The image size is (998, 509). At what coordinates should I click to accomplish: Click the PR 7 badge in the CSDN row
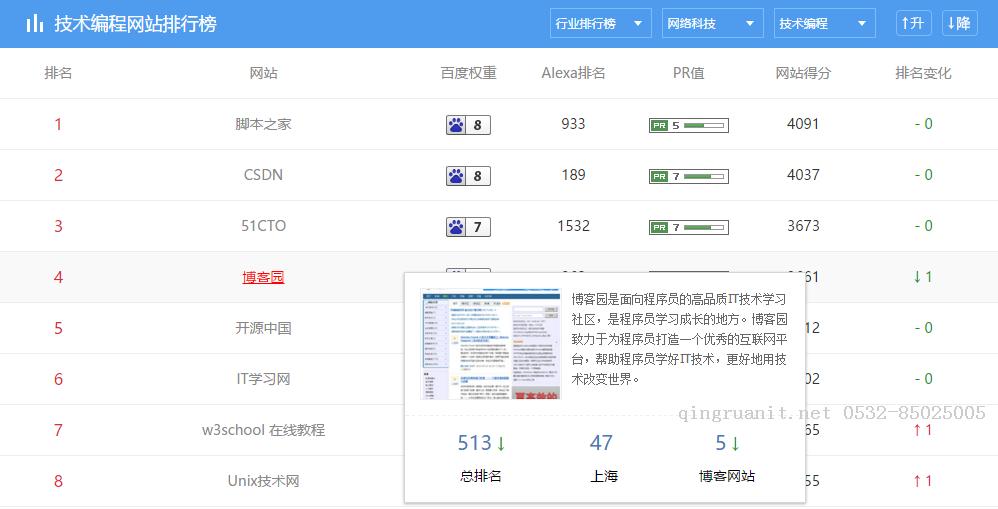point(689,176)
